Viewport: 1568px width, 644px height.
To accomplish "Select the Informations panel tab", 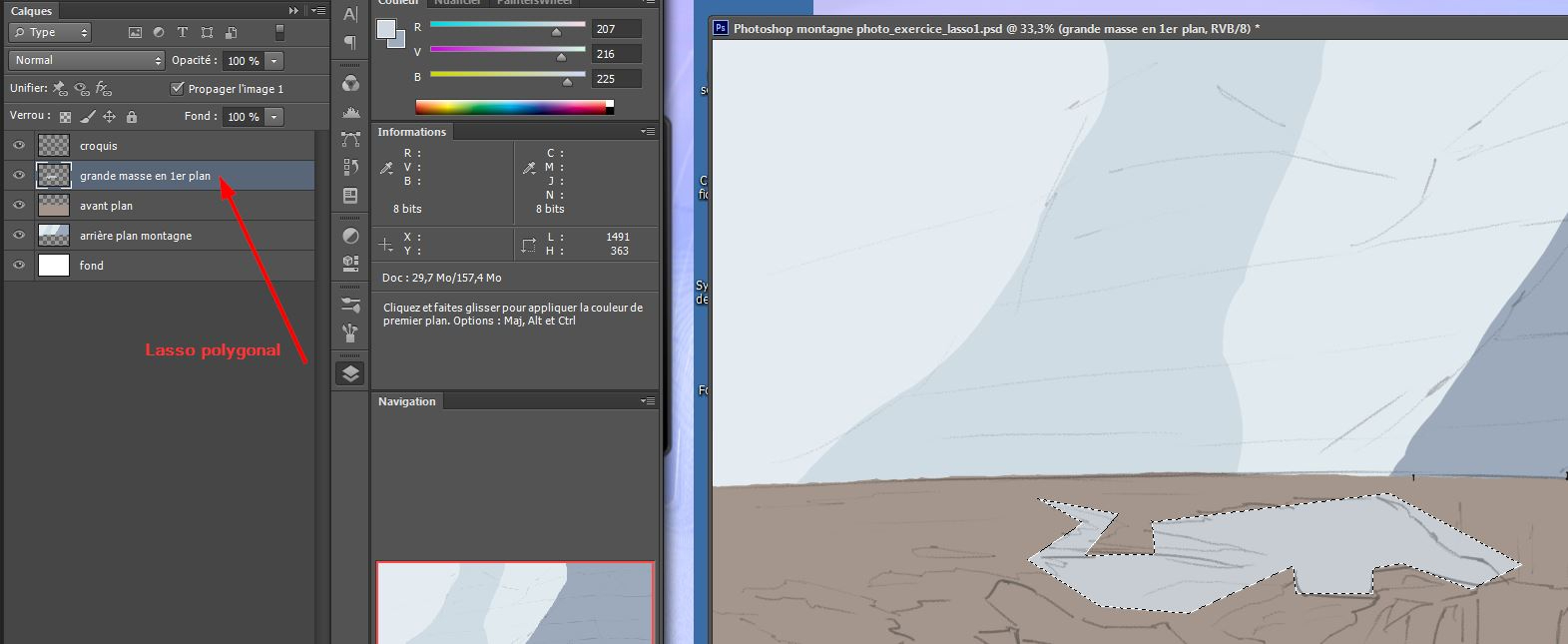I will click(411, 132).
